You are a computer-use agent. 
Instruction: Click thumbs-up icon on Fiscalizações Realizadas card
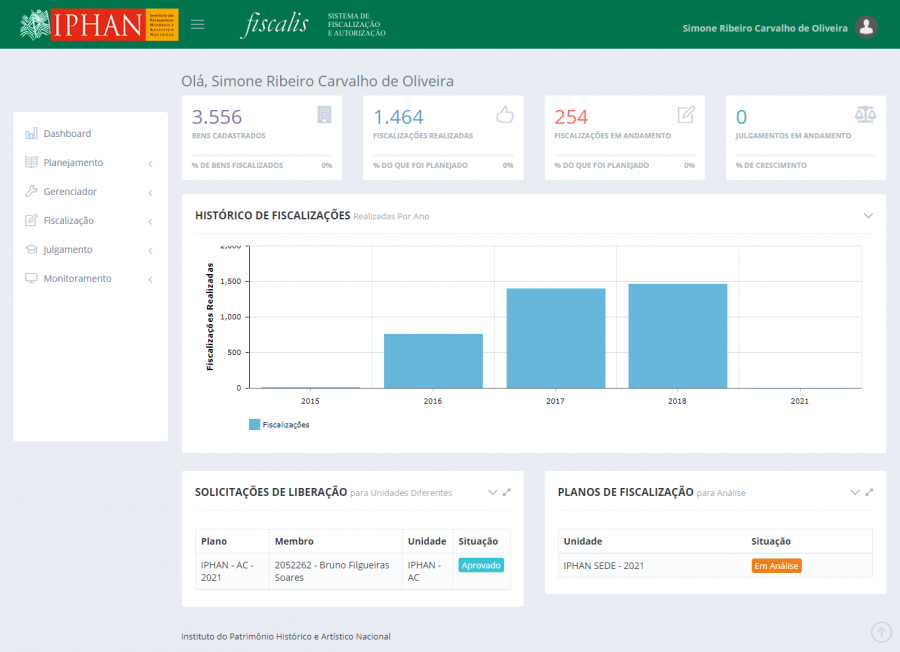505,114
